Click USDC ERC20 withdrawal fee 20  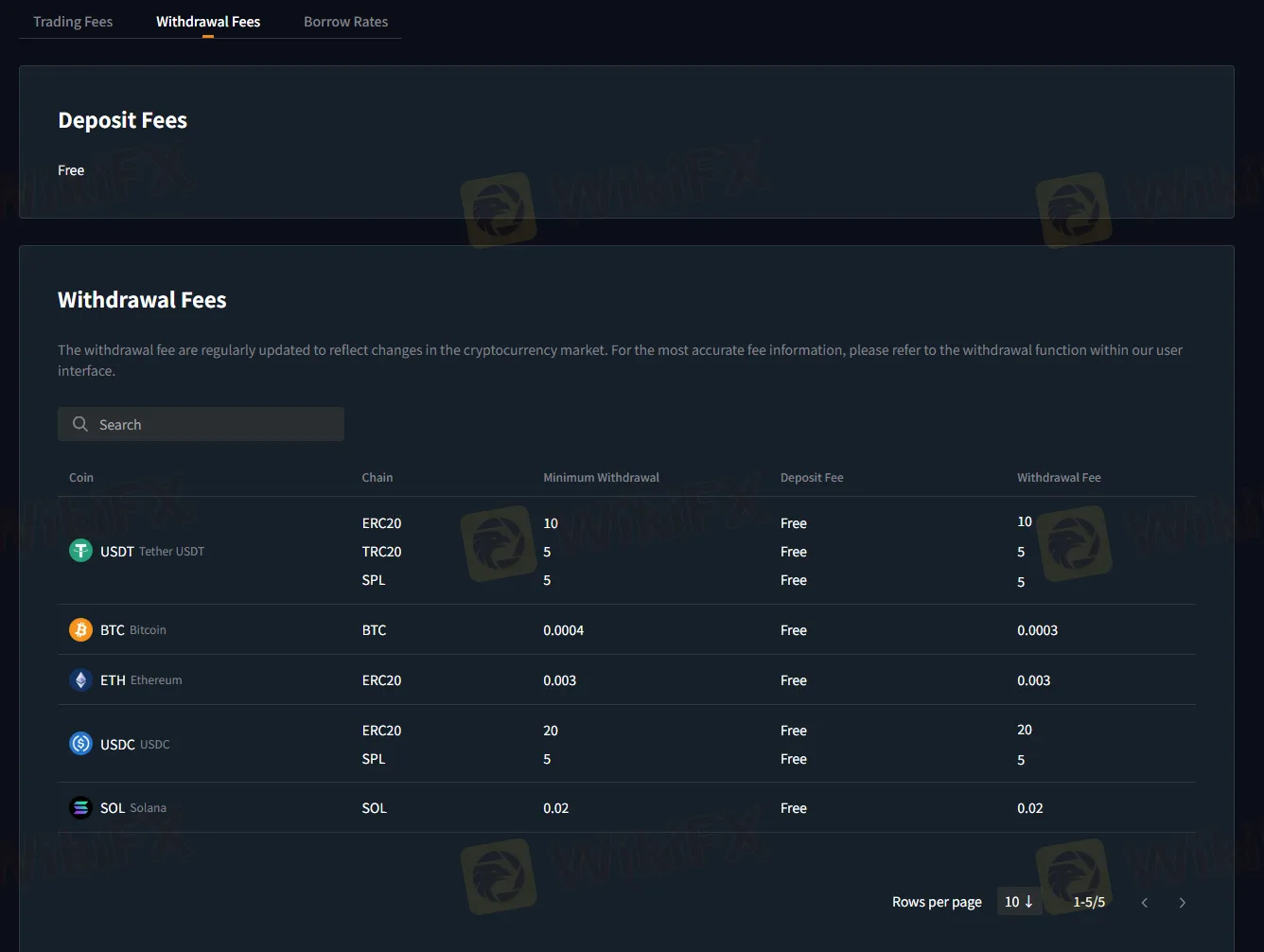[x=1025, y=729]
